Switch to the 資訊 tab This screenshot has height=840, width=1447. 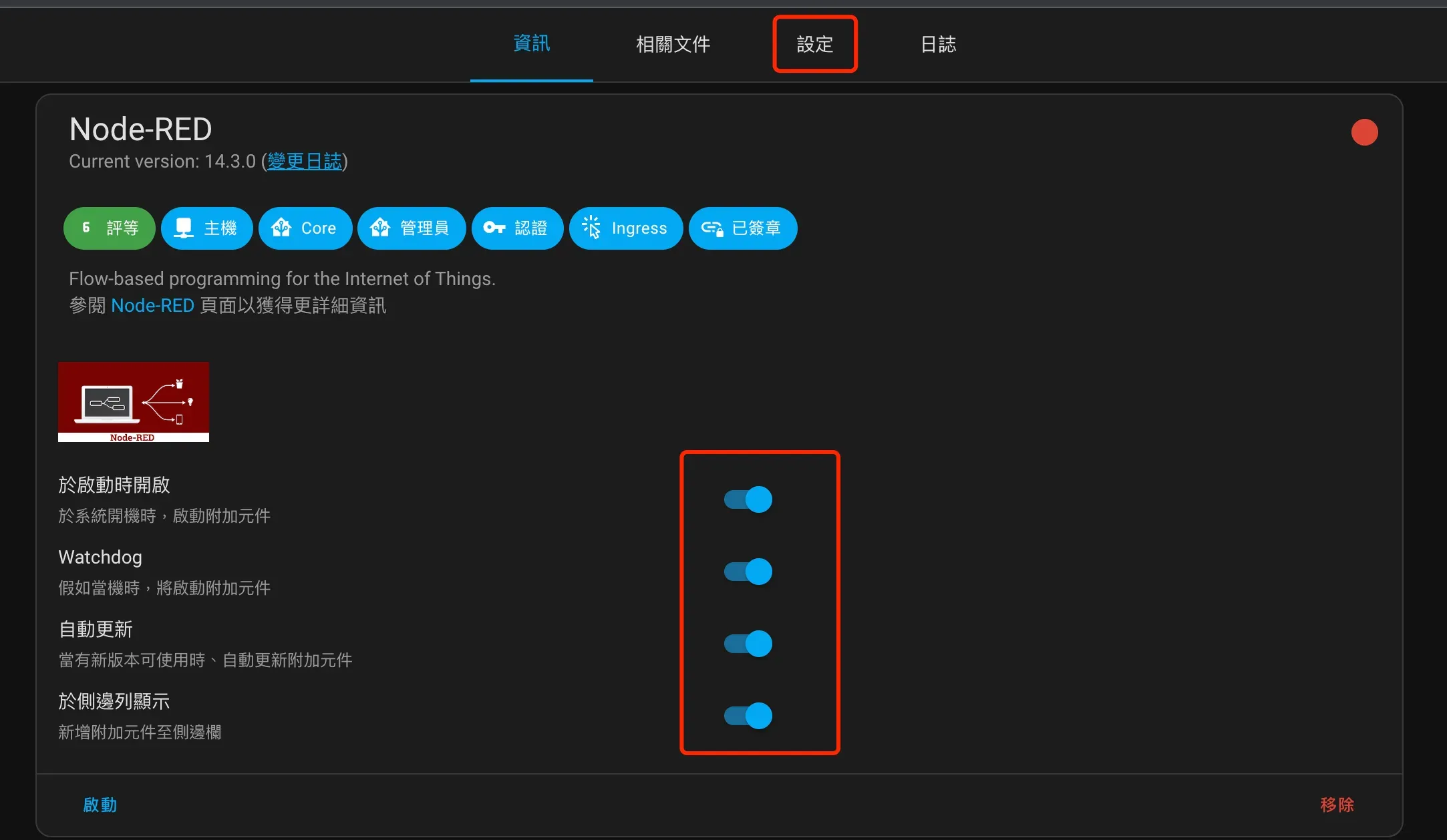click(x=532, y=44)
